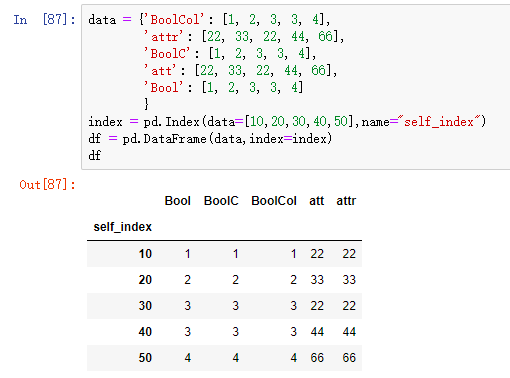Click pd.Index in the index assignment line

click(x=171, y=122)
